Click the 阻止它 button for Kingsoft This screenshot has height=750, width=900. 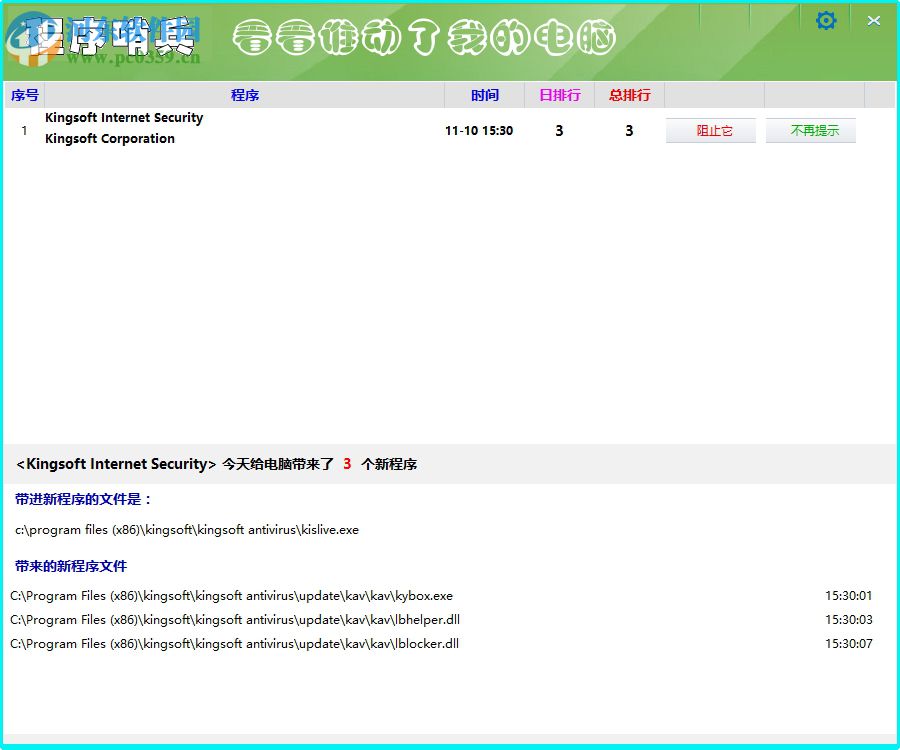pos(711,130)
